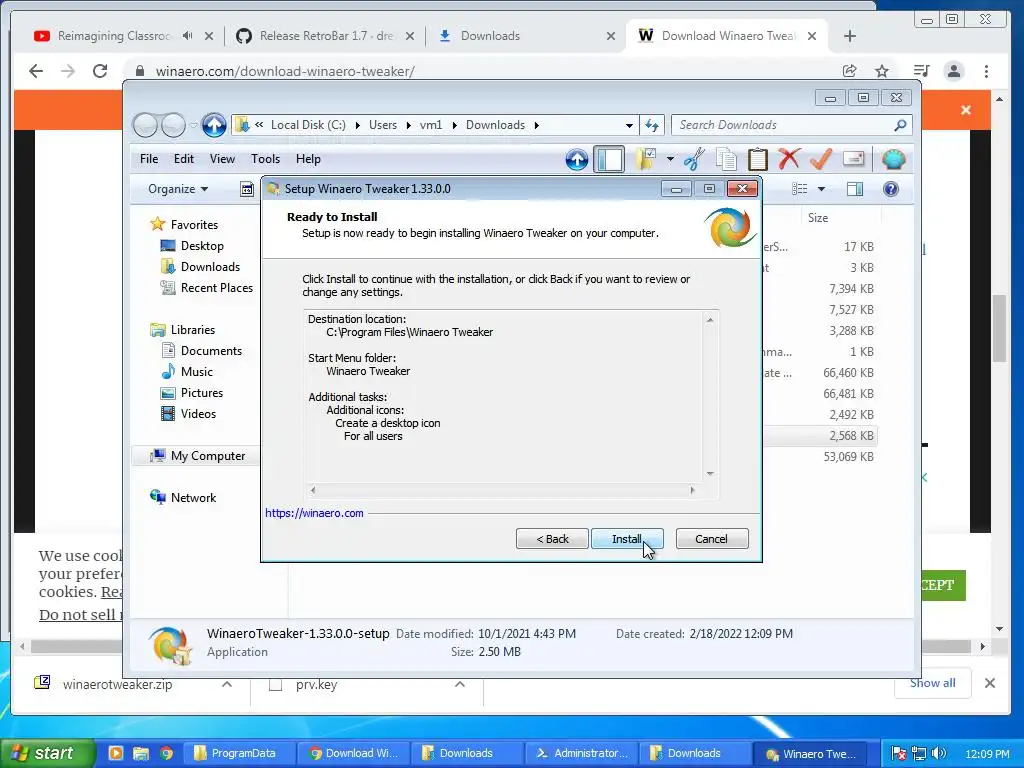This screenshot has width=1024, height=768.
Task: Select Desktop under Favorites
Action: pyautogui.click(x=202, y=246)
